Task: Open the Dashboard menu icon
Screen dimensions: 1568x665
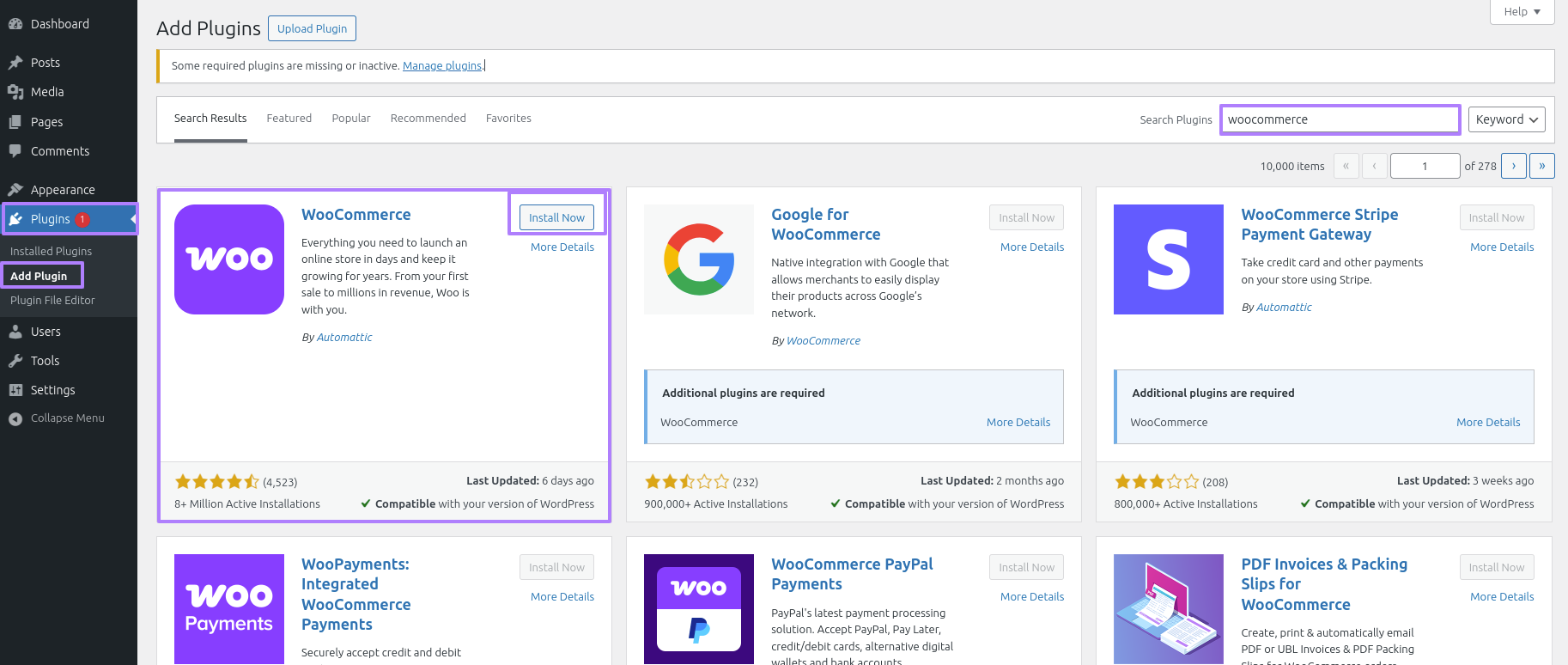Action: 15,24
